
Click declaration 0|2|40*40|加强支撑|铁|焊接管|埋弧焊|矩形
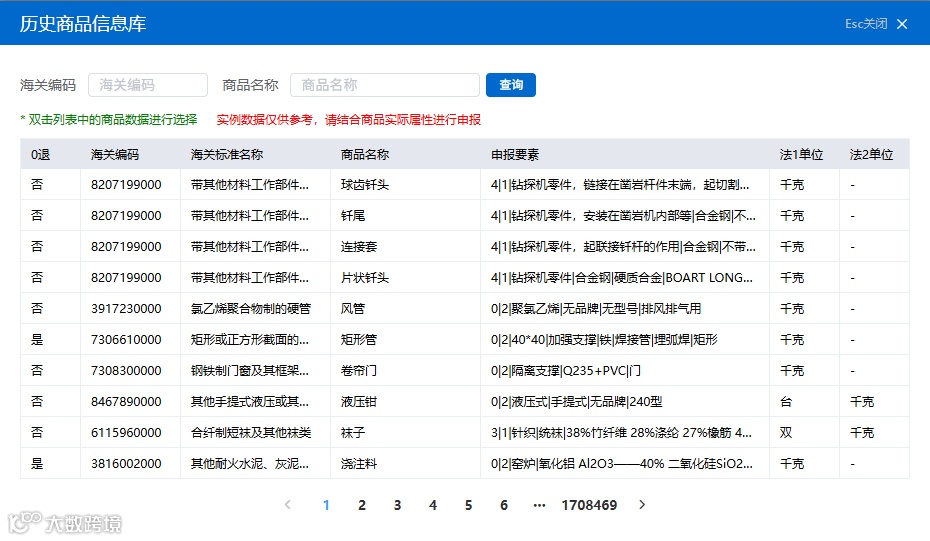pyautogui.click(x=604, y=339)
